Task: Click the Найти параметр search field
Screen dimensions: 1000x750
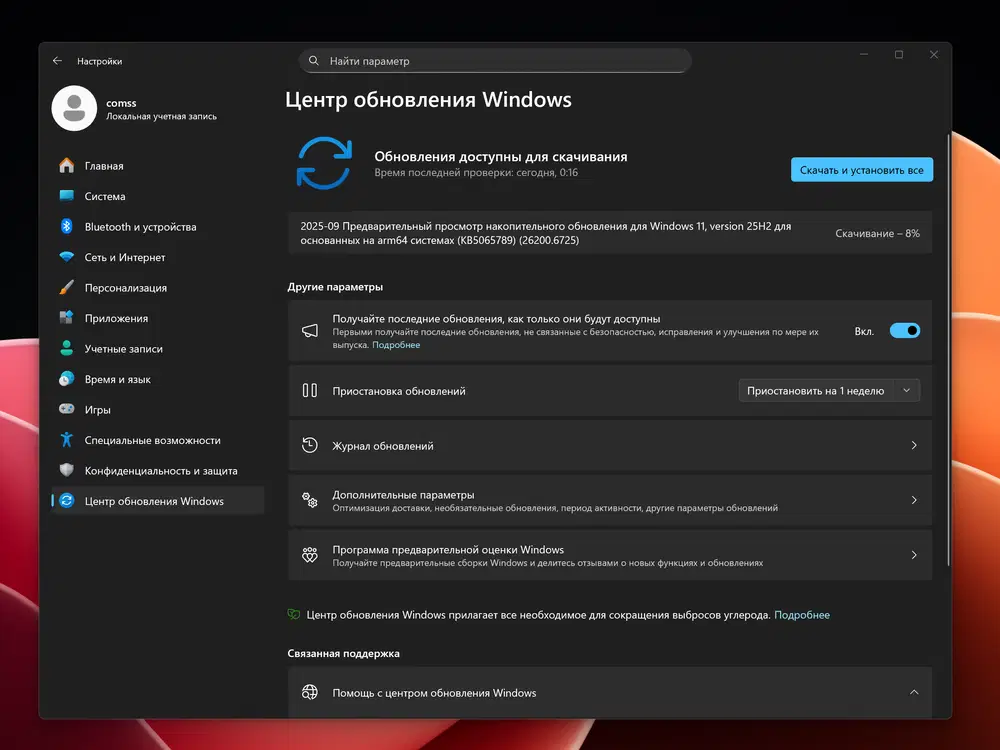Action: [x=495, y=61]
